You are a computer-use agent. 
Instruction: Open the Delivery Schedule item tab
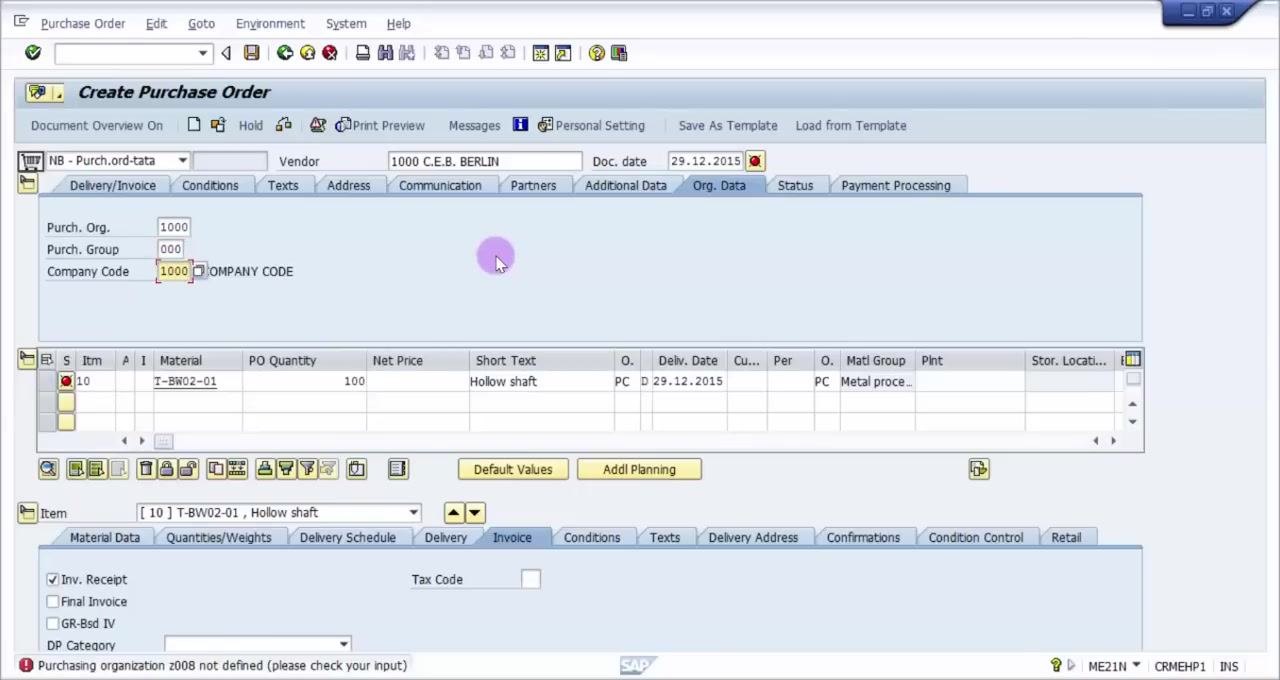[348, 537]
